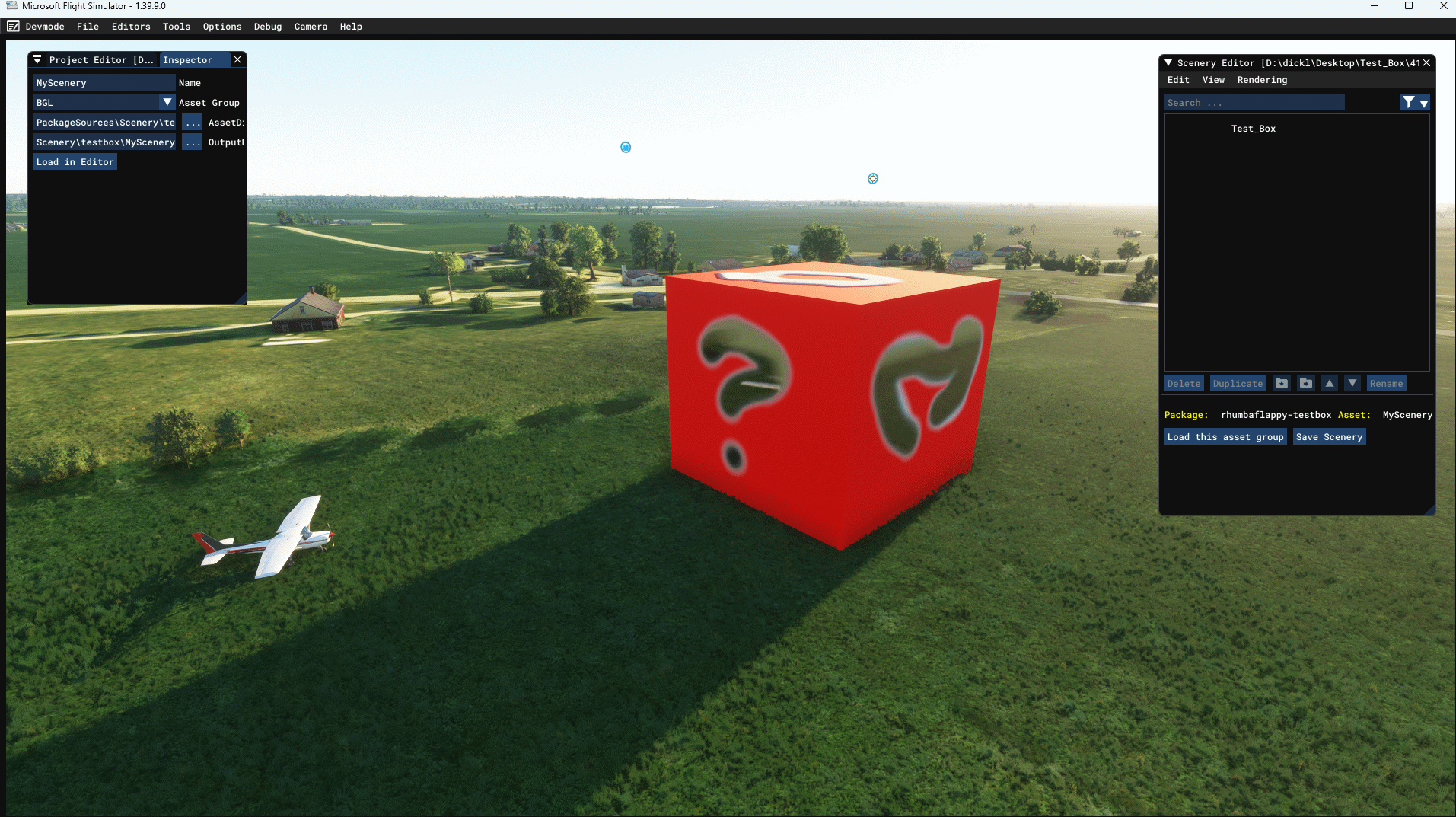Select Test_Box in the scenery list
This screenshot has height=817, width=1456.
[1253, 129]
